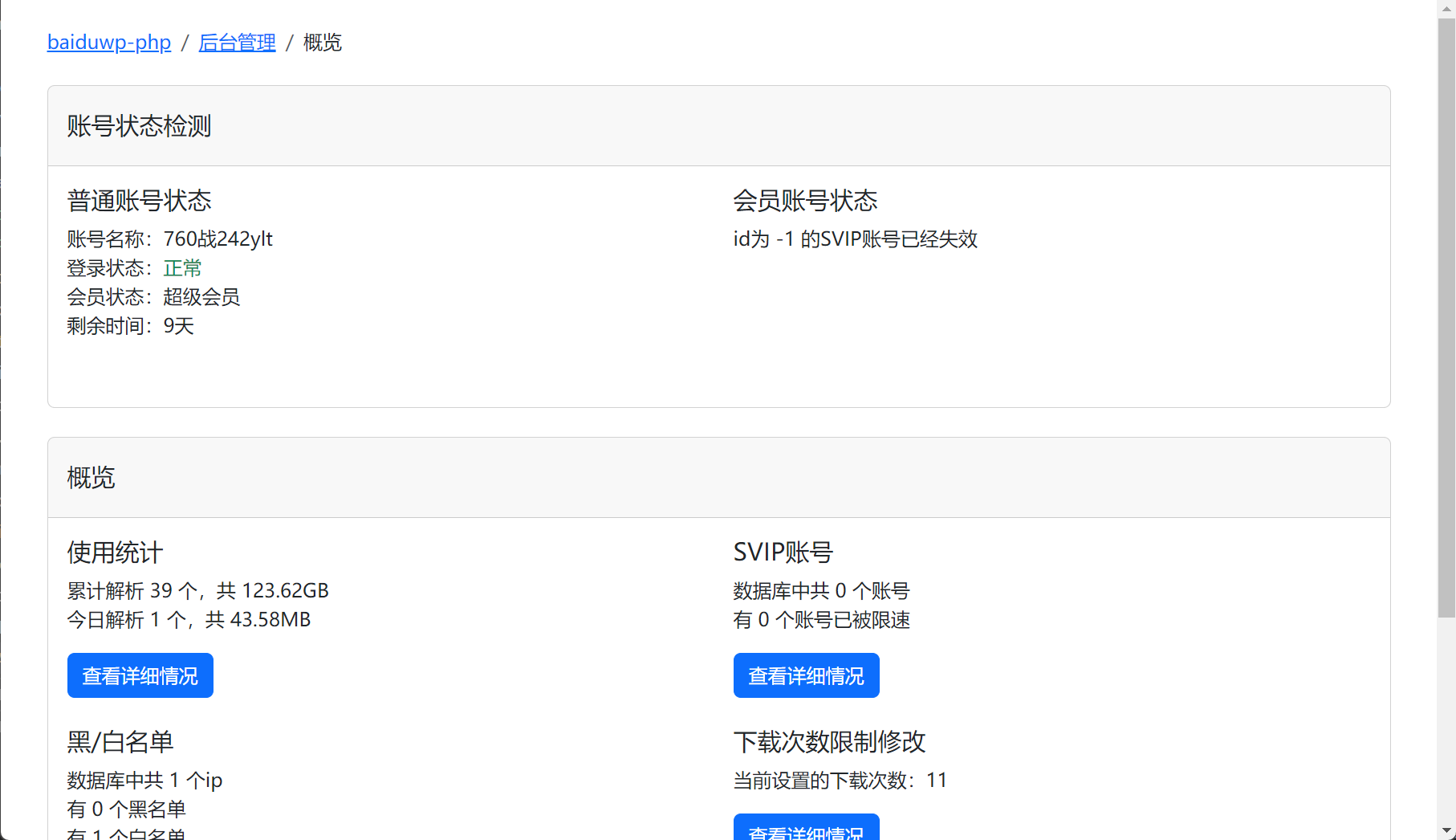
Task: Navigate to 后台管理 via breadcrumb
Action: 237,43
